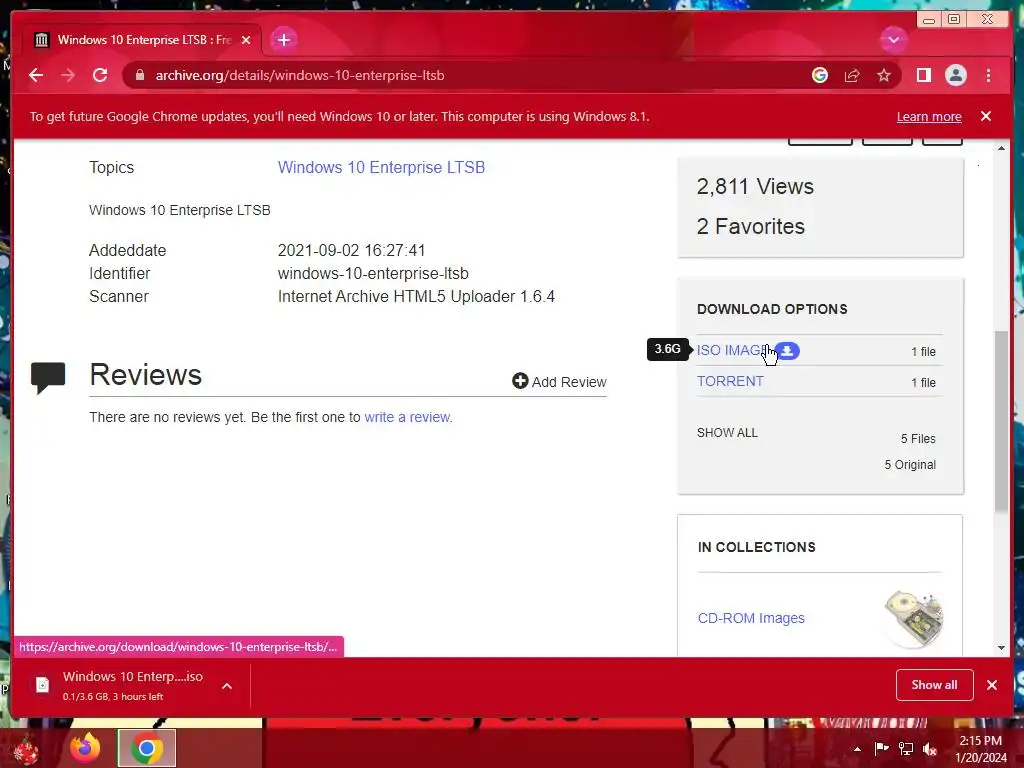Image resolution: width=1024 pixels, height=768 pixels.
Task: Click the 5 Original text
Action: coord(910,464)
